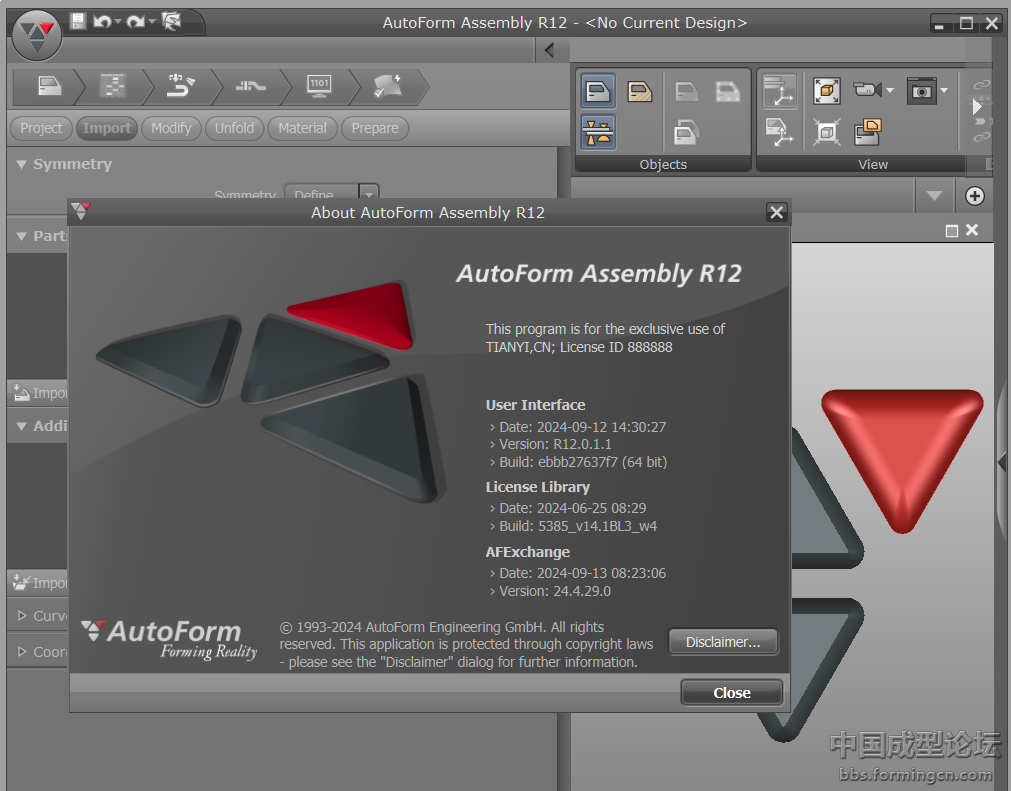
Task: Click the coordinate system layers view icon
Action: tap(779, 90)
